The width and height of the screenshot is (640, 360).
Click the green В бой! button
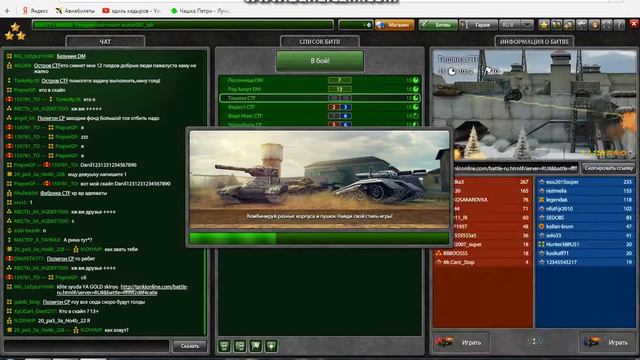(320, 60)
